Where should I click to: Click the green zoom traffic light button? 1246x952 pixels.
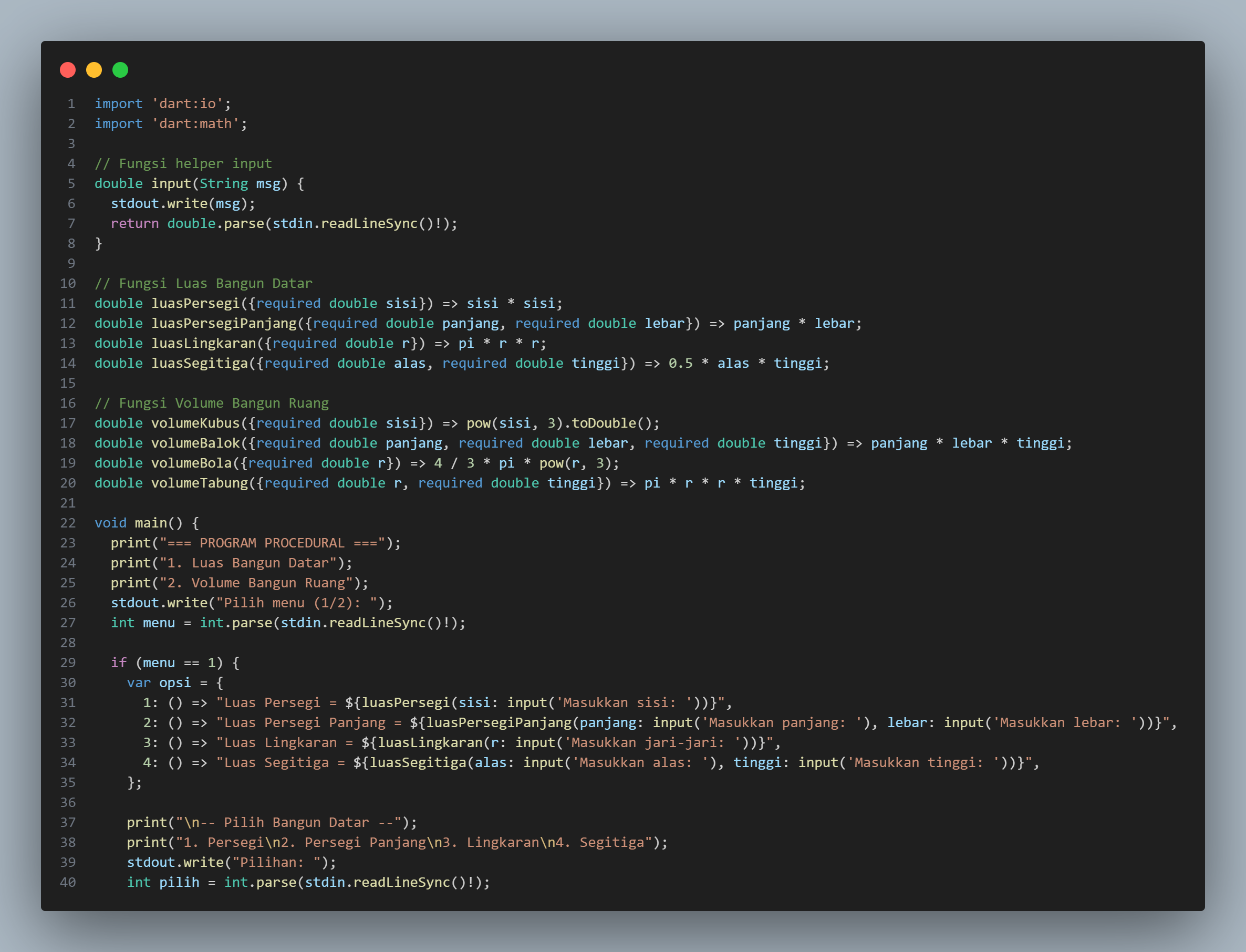120,70
